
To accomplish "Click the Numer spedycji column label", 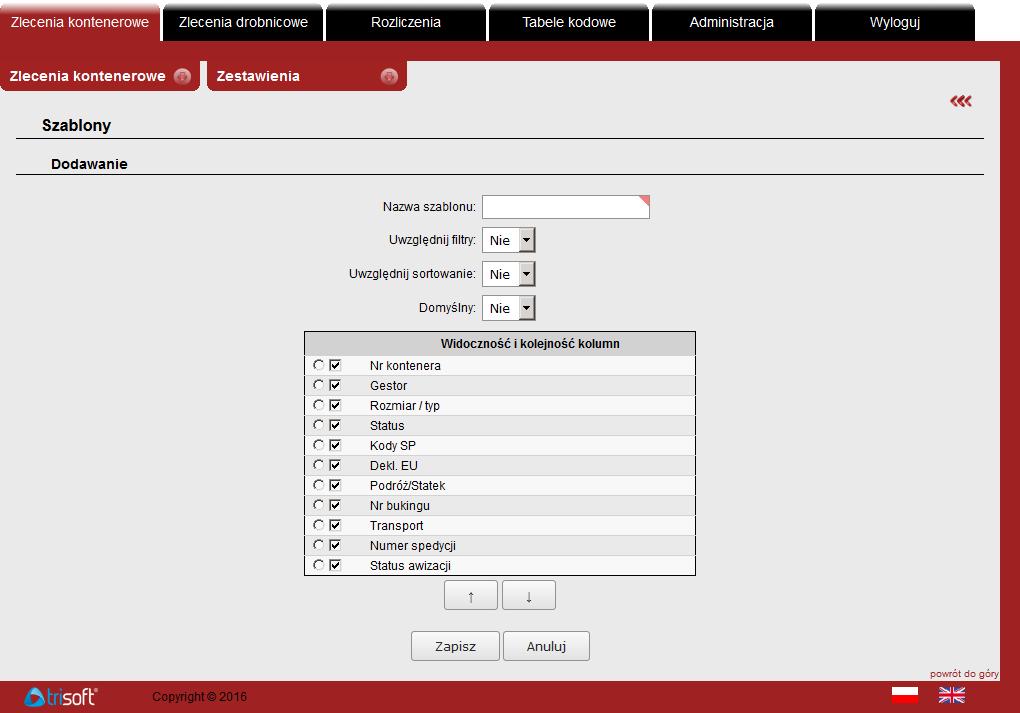I will 413,546.
